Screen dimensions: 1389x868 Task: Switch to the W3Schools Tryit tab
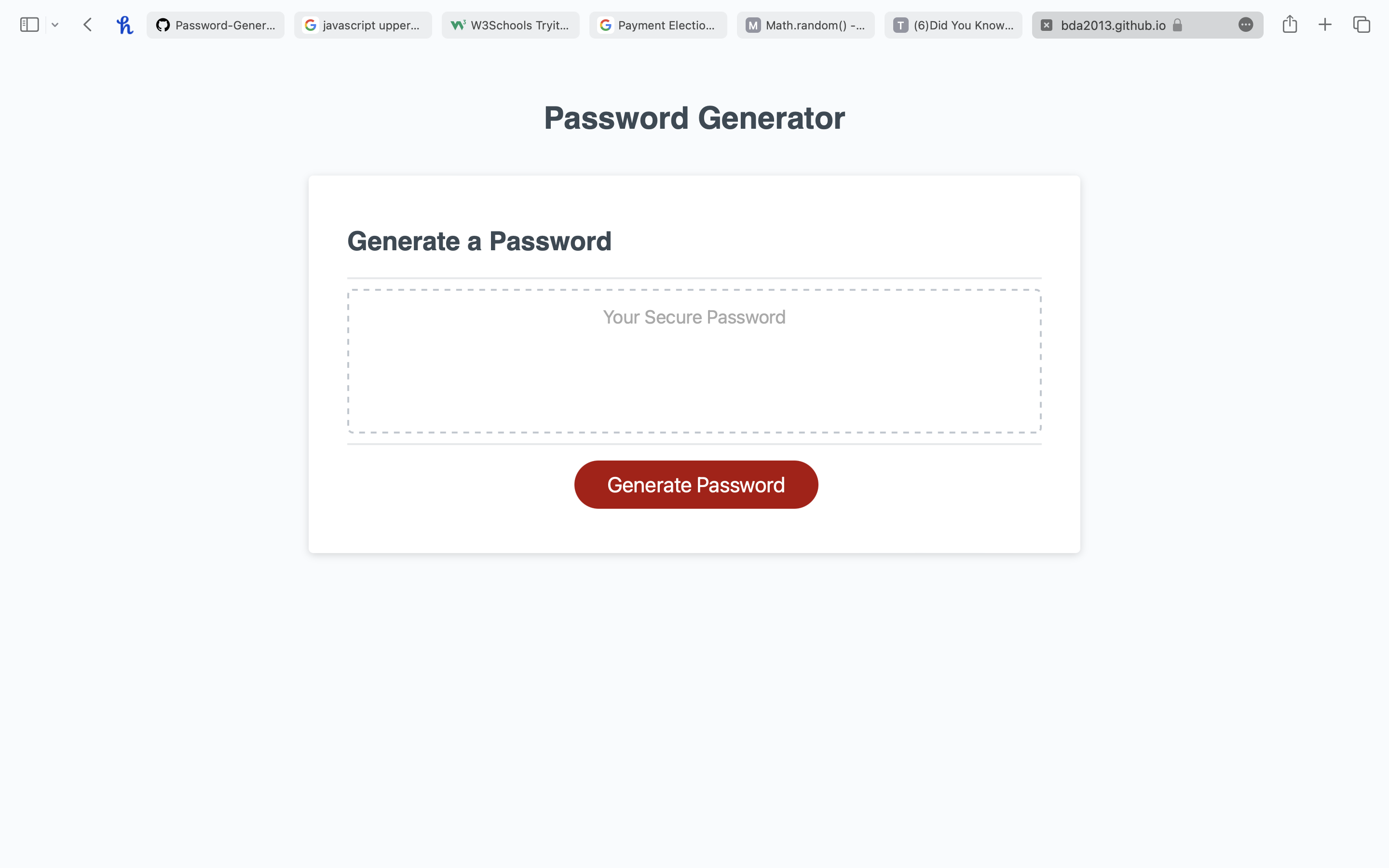pyautogui.click(x=510, y=24)
